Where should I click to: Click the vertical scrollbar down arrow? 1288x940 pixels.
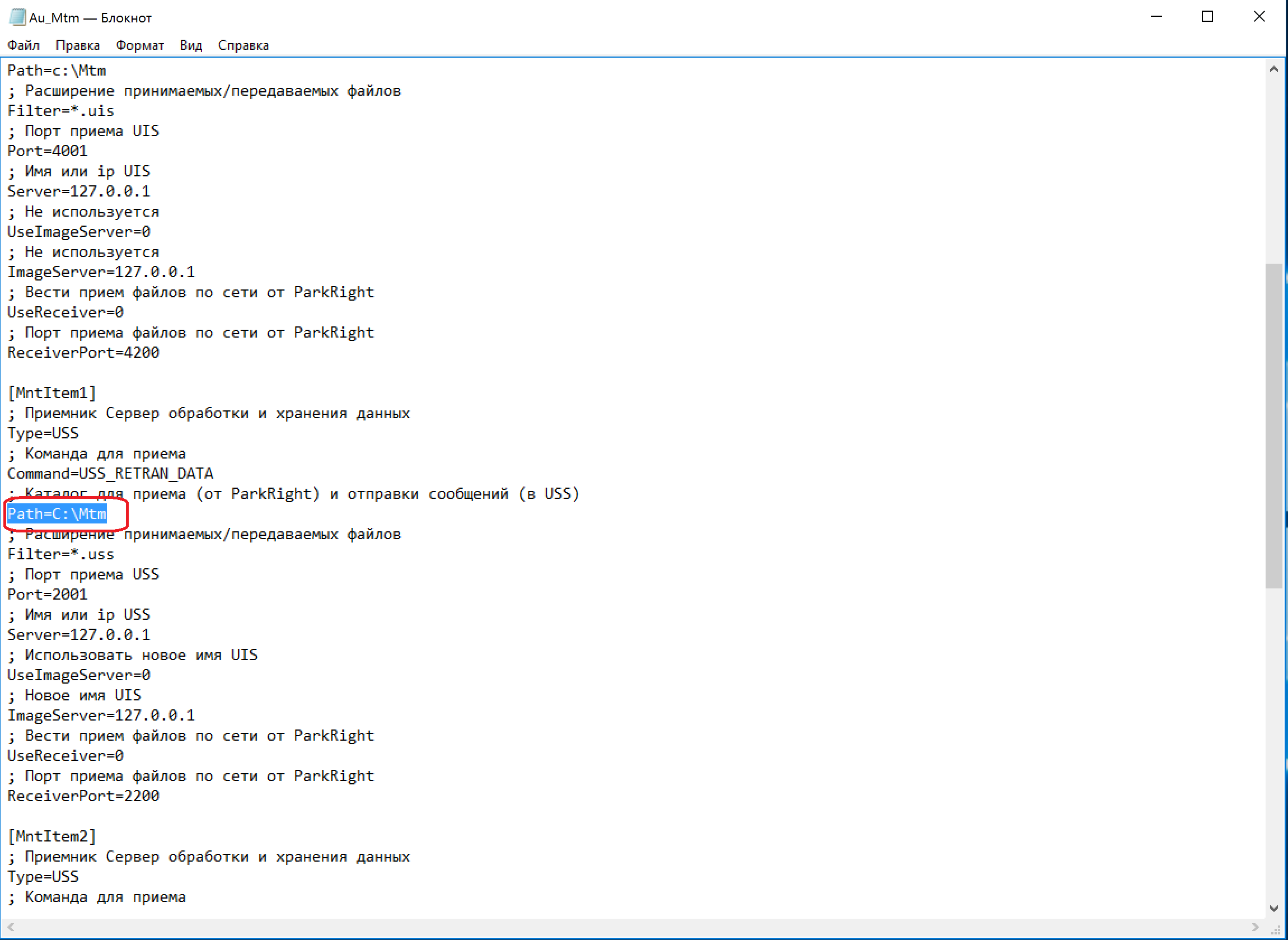click(x=1274, y=909)
